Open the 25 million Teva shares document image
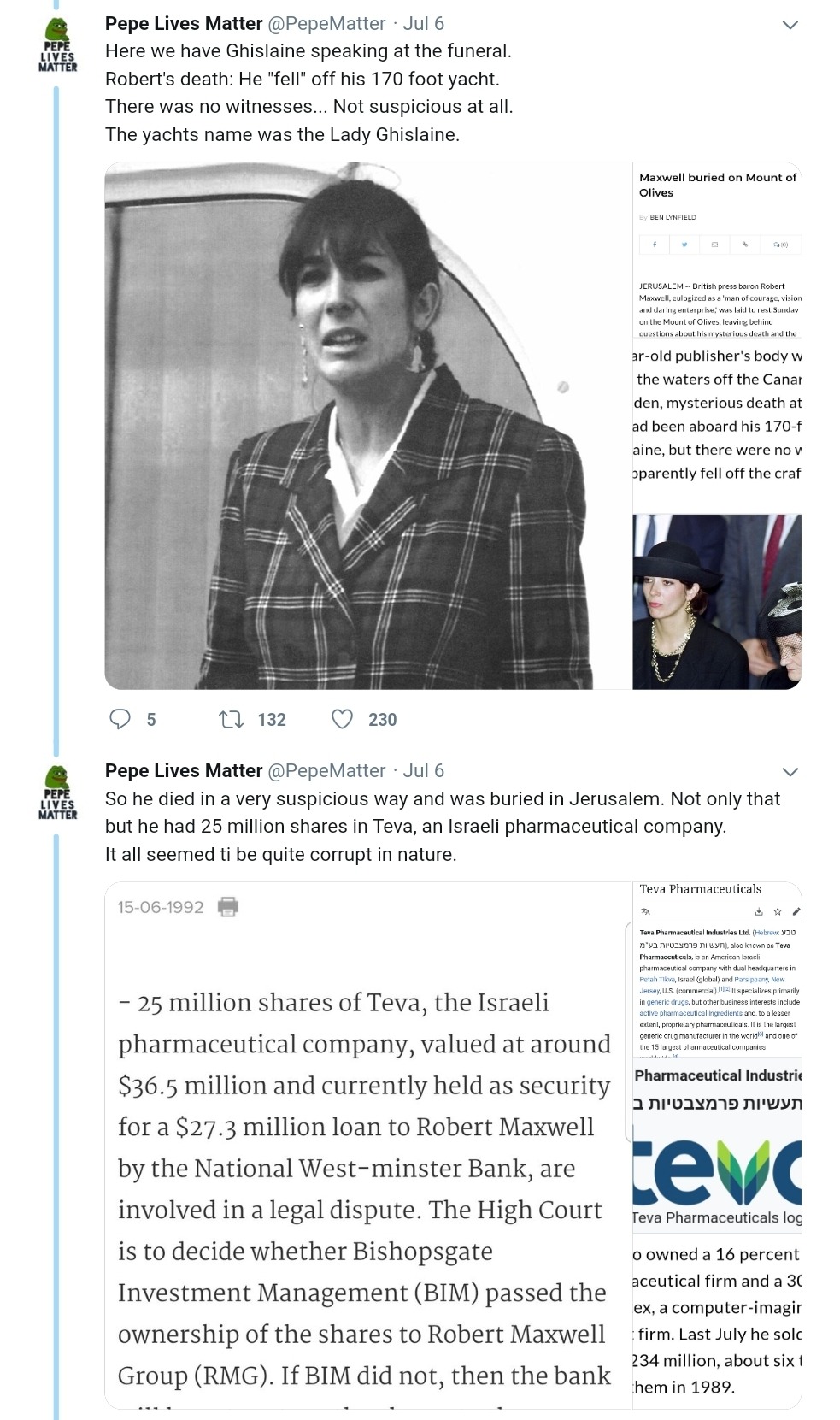The width and height of the screenshot is (840, 1420). coord(367,1146)
